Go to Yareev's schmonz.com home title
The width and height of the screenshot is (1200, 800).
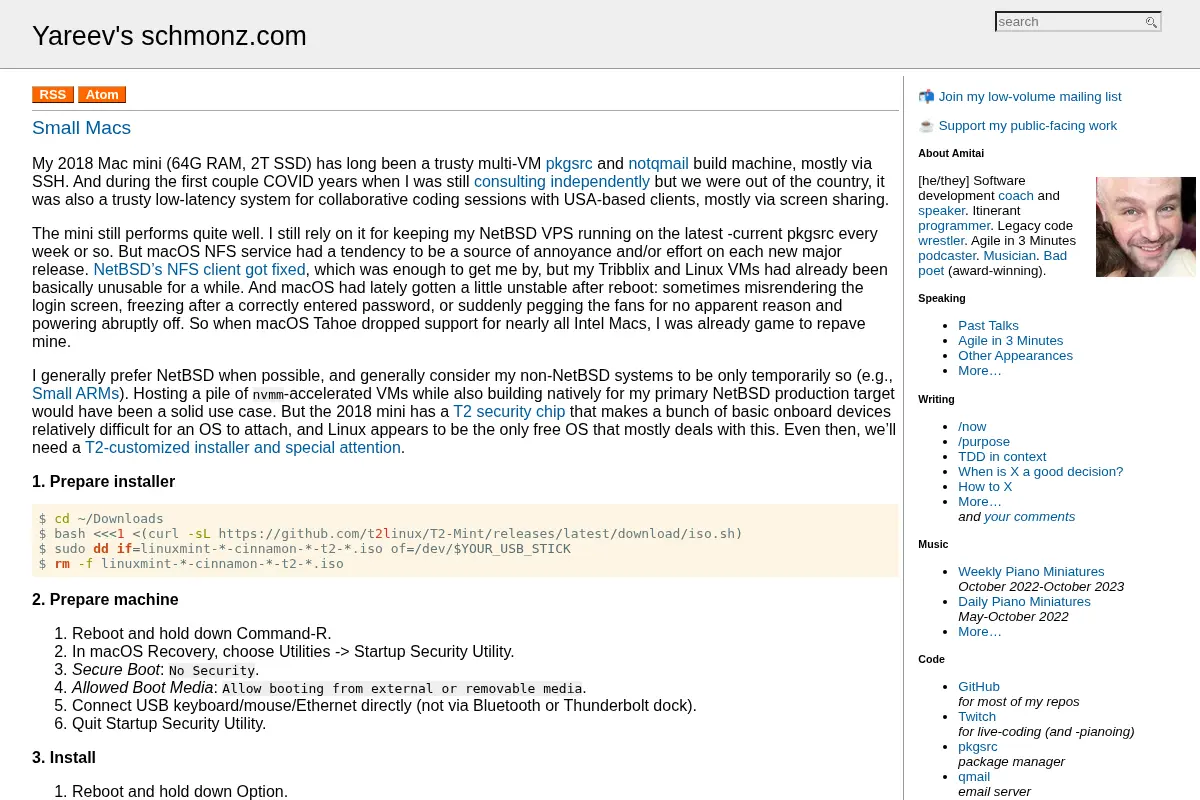(x=169, y=36)
